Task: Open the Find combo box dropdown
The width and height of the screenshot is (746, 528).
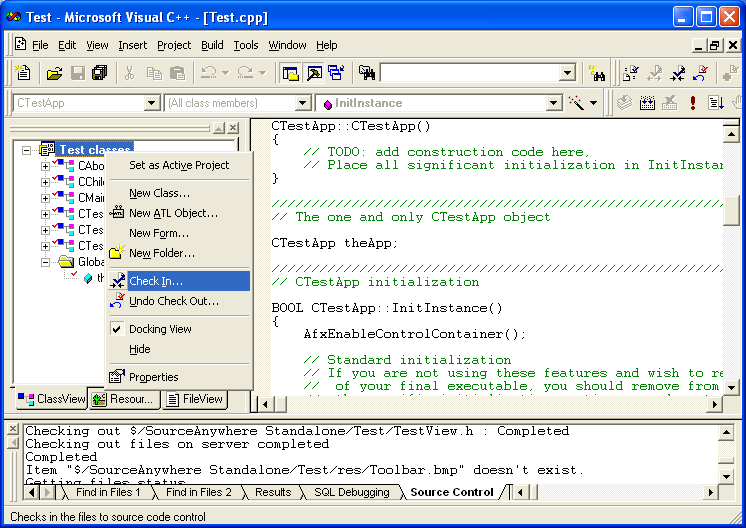Action: click(x=567, y=73)
